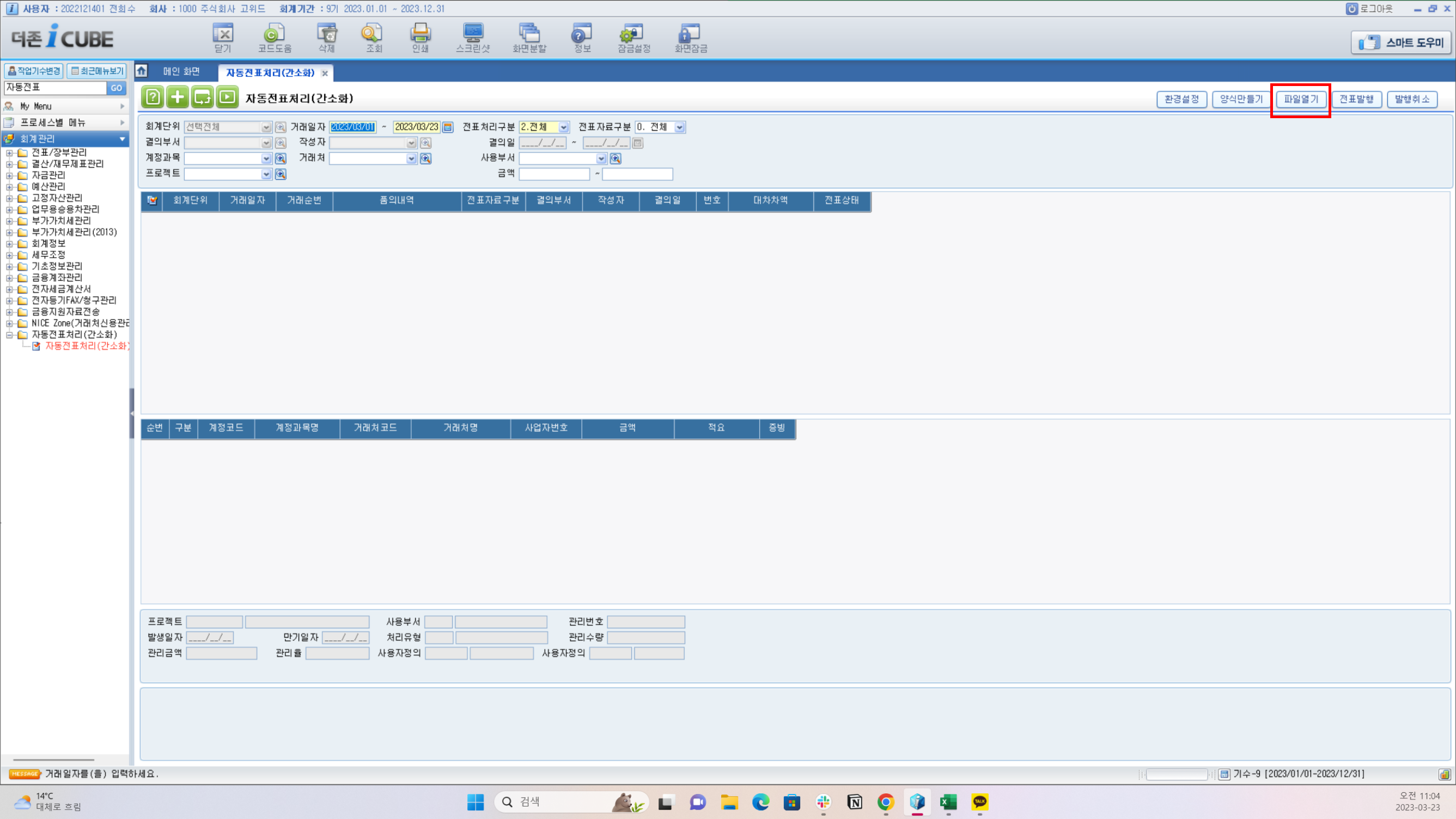This screenshot has height=819, width=1456.
Task: Open the 전표처리구분 dropdown
Action: 563,127
